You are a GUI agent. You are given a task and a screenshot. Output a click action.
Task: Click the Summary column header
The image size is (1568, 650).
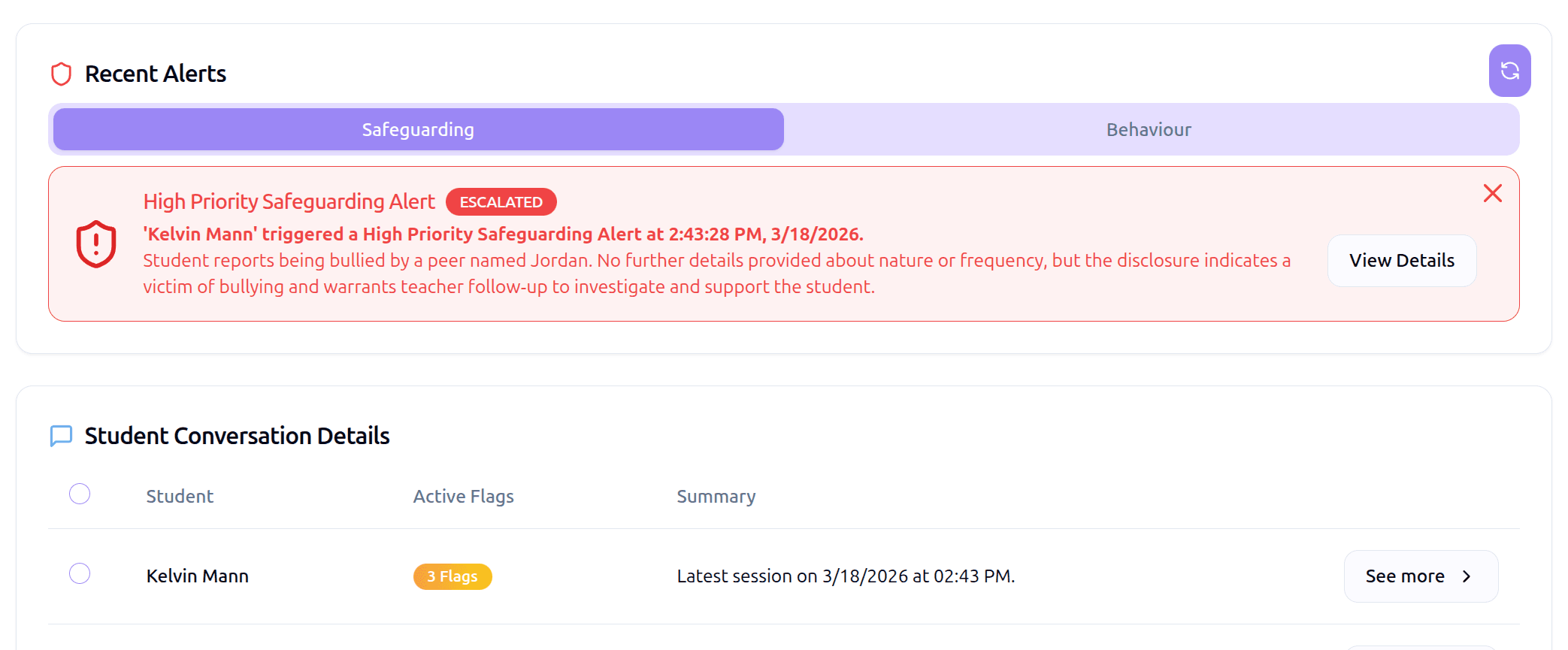point(716,496)
